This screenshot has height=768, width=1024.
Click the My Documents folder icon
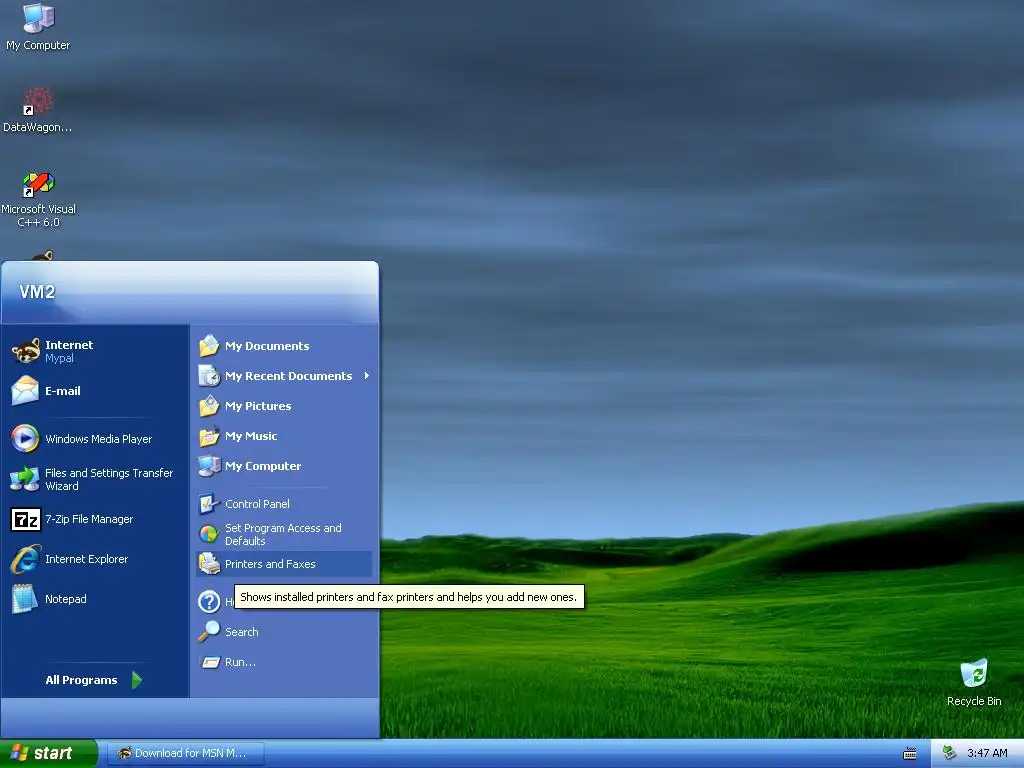209,345
